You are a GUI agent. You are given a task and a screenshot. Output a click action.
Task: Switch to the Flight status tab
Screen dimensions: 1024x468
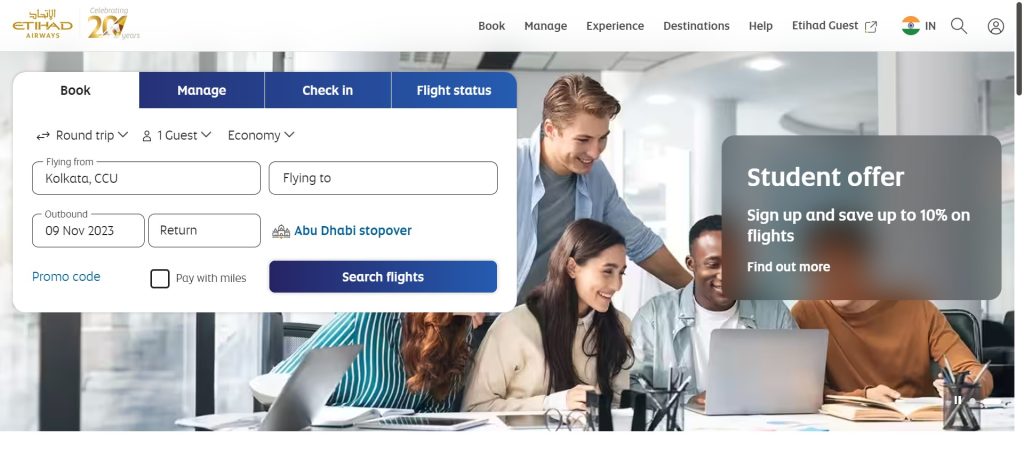(x=454, y=90)
